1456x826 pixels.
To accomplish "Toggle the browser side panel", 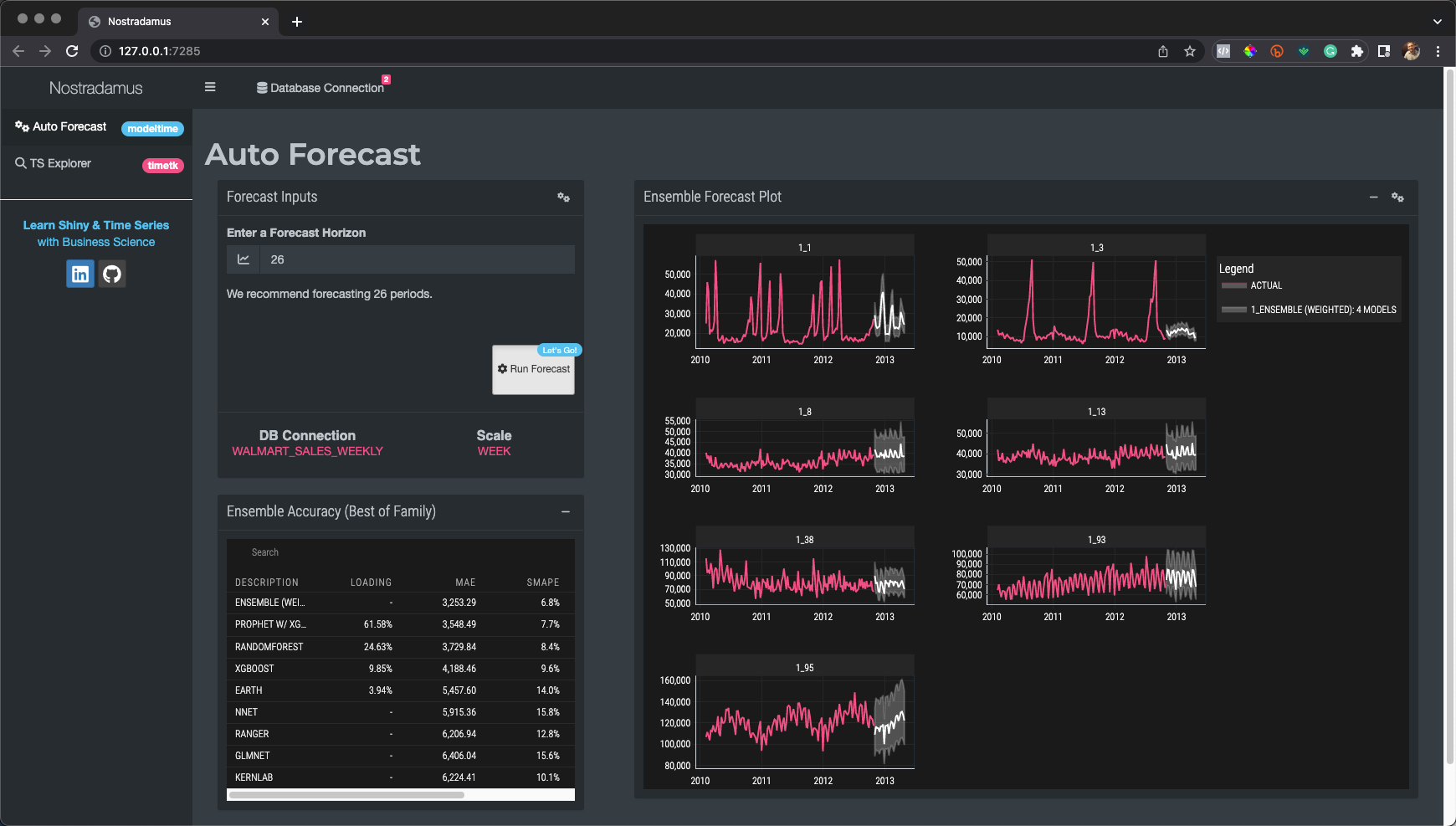I will [1384, 51].
